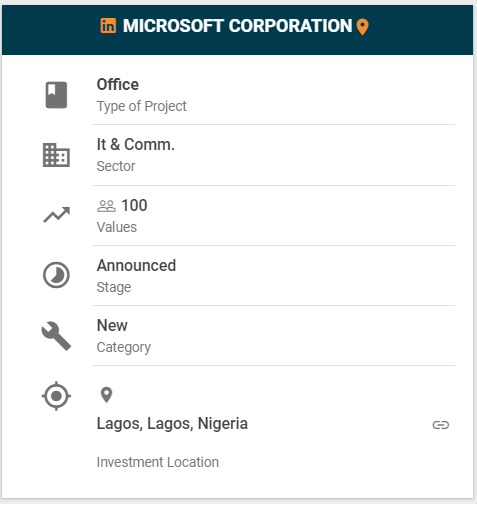Click the Type of Project label
The image size is (477, 505).
[142, 106]
